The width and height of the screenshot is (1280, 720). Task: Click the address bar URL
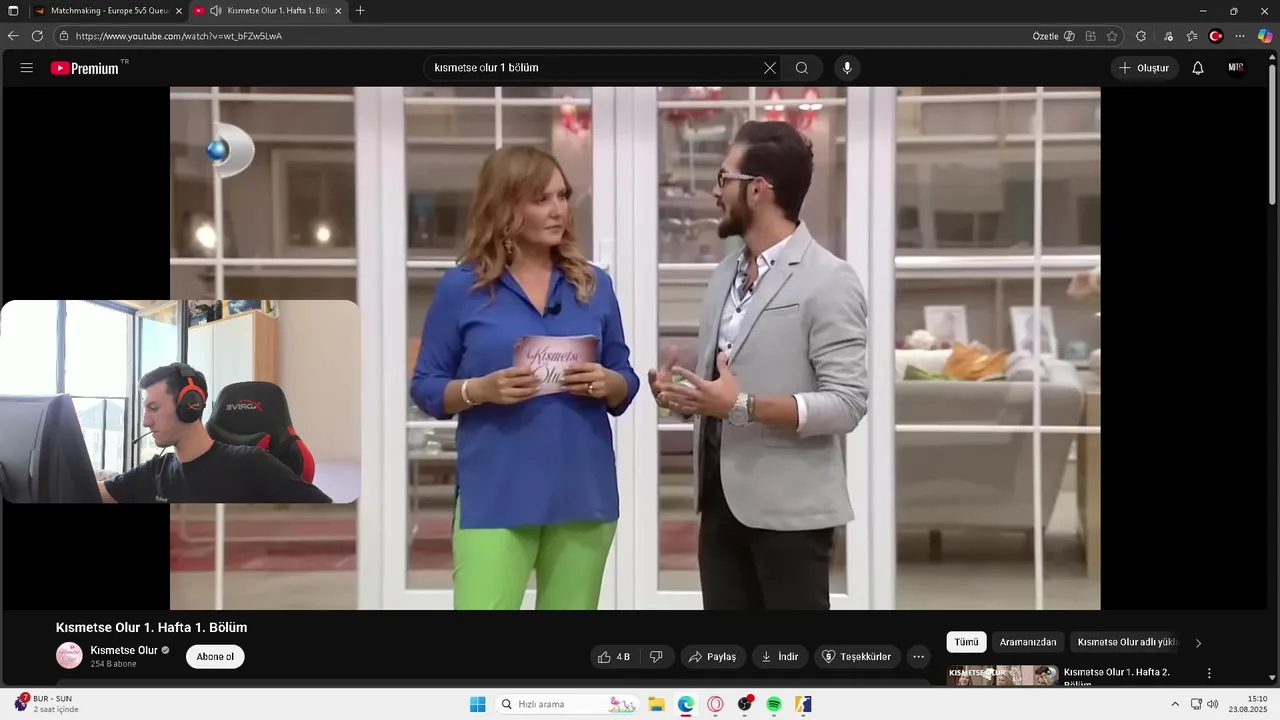coord(179,36)
